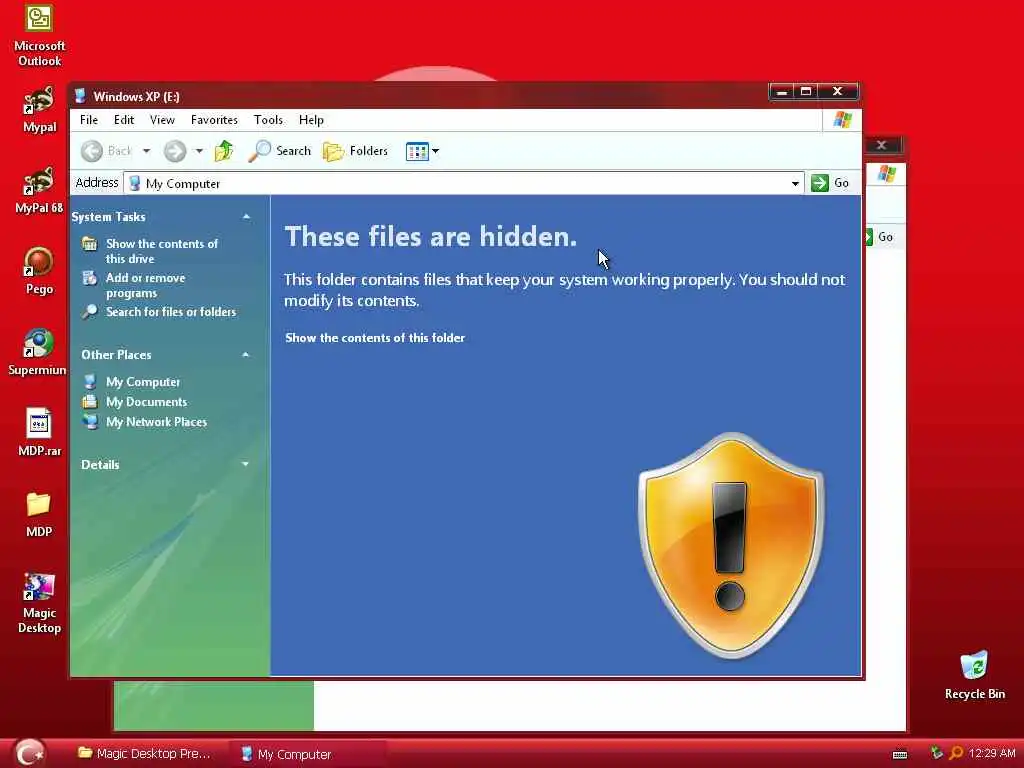Viewport: 1024px width, 768px height.
Task: Maximize the Windows XP (E:) window
Action: 807,92
